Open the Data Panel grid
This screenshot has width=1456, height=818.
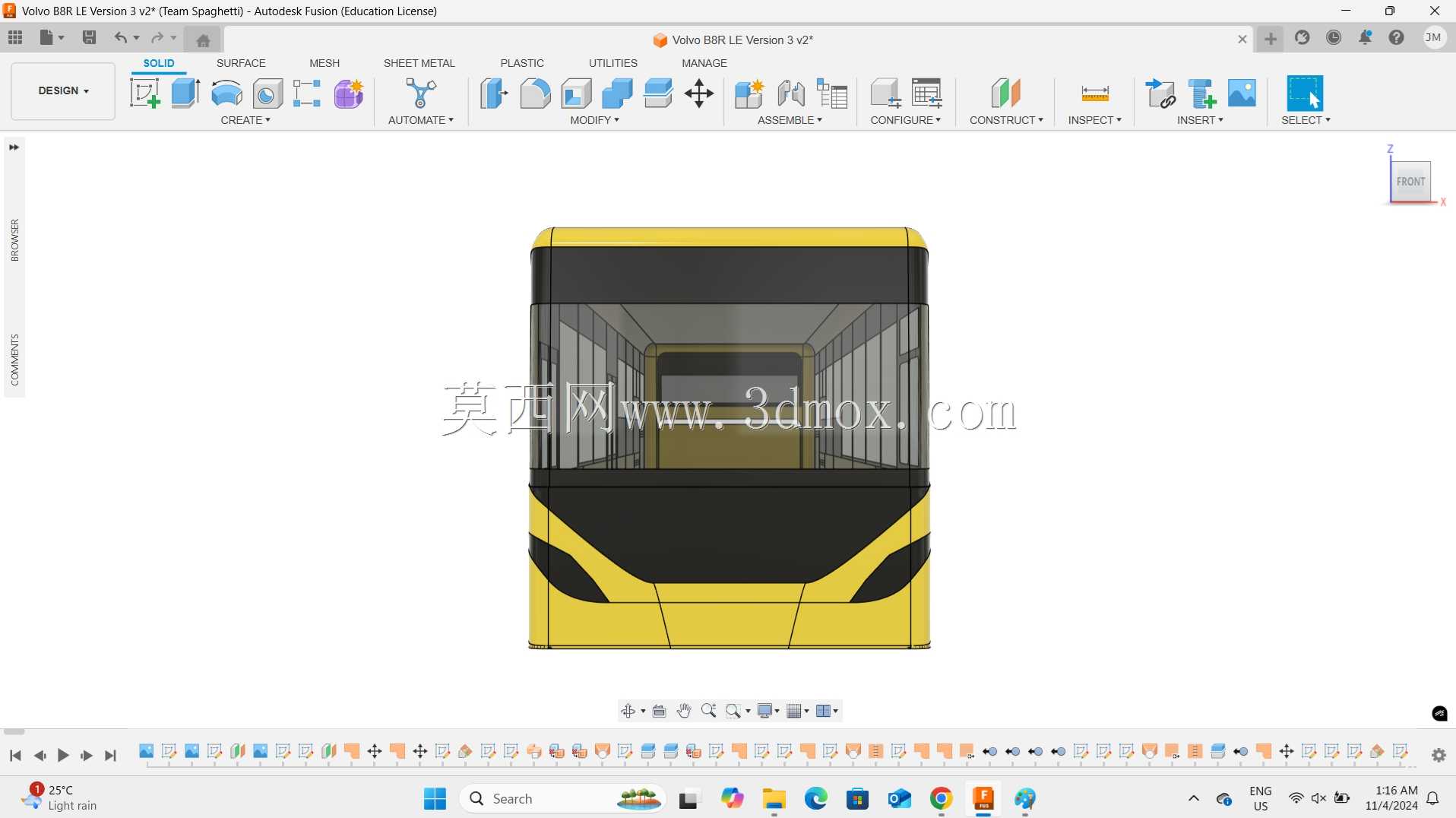15,37
